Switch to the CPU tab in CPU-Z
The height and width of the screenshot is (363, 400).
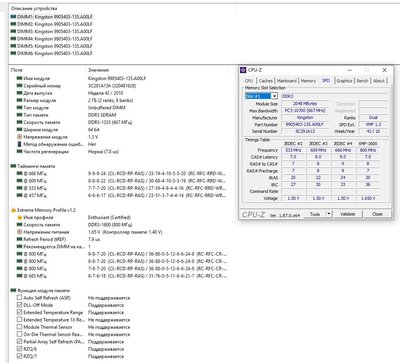click(249, 81)
